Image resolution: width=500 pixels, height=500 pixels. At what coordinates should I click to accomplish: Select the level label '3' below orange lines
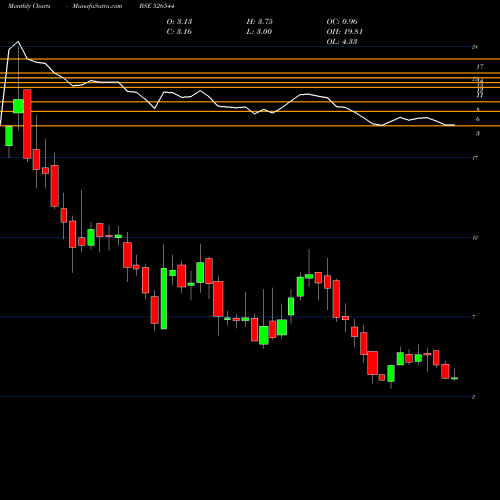(x=478, y=134)
